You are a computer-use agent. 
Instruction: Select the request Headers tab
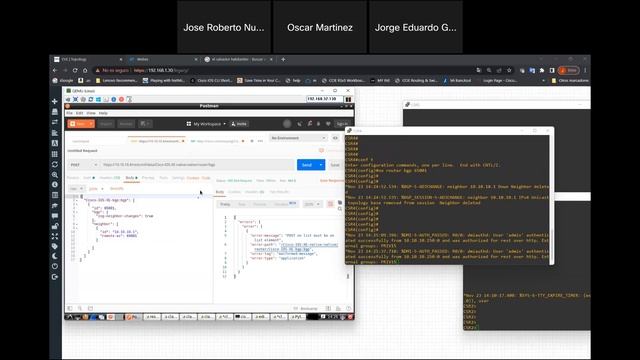(110, 178)
